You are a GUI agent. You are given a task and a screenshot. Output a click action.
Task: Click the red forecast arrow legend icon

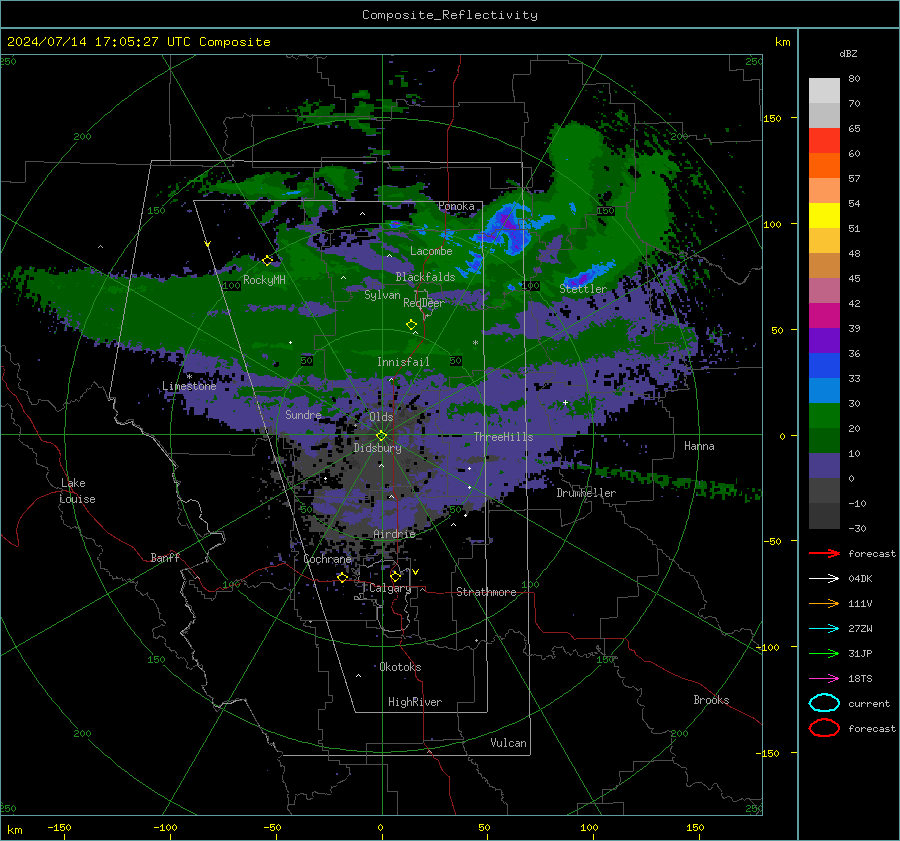tap(824, 553)
